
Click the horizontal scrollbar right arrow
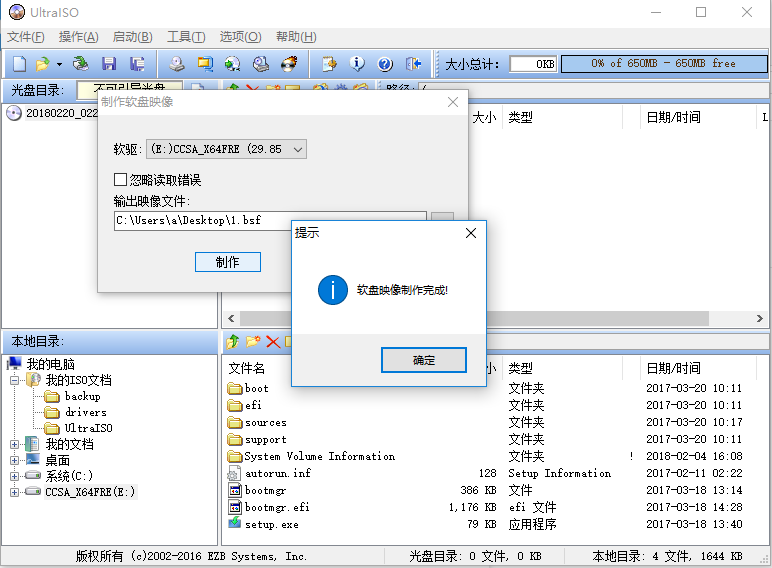pyautogui.click(x=760, y=318)
